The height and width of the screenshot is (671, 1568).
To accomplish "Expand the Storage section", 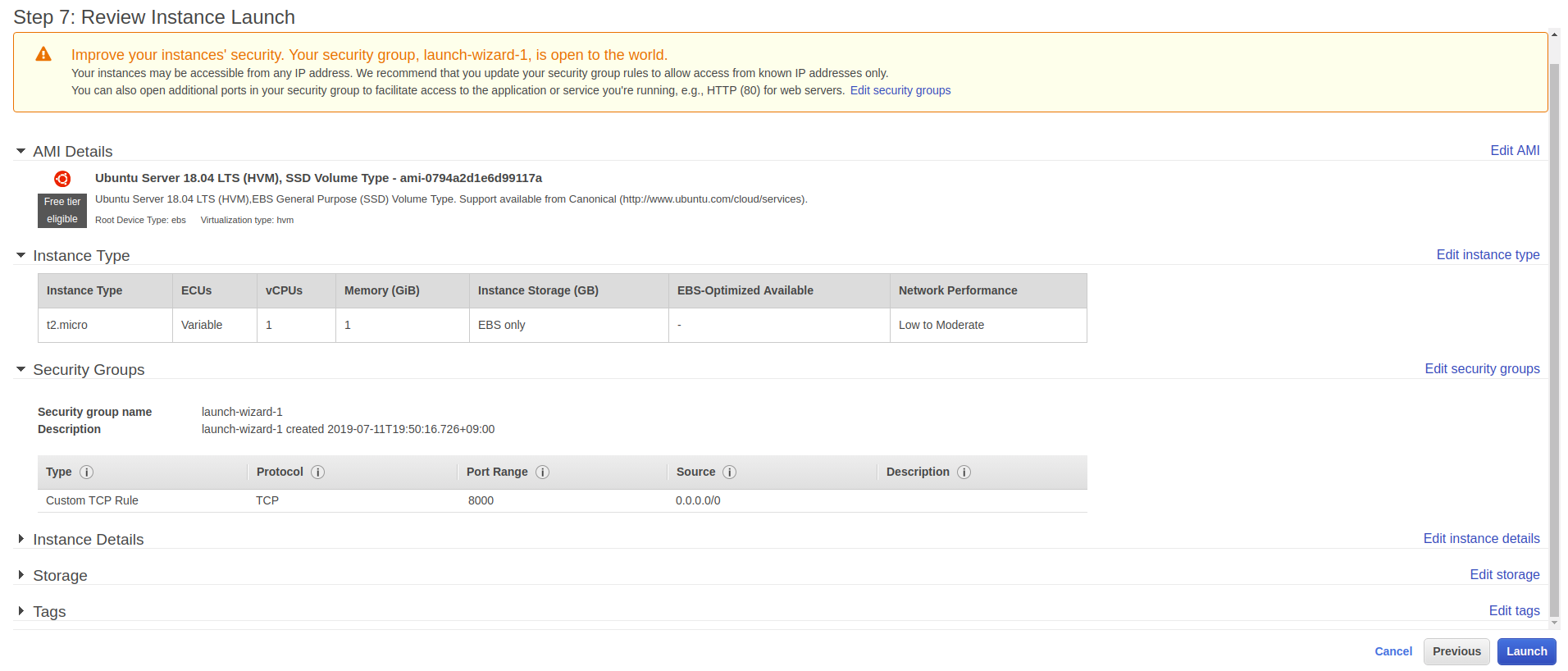I will pos(21,575).
